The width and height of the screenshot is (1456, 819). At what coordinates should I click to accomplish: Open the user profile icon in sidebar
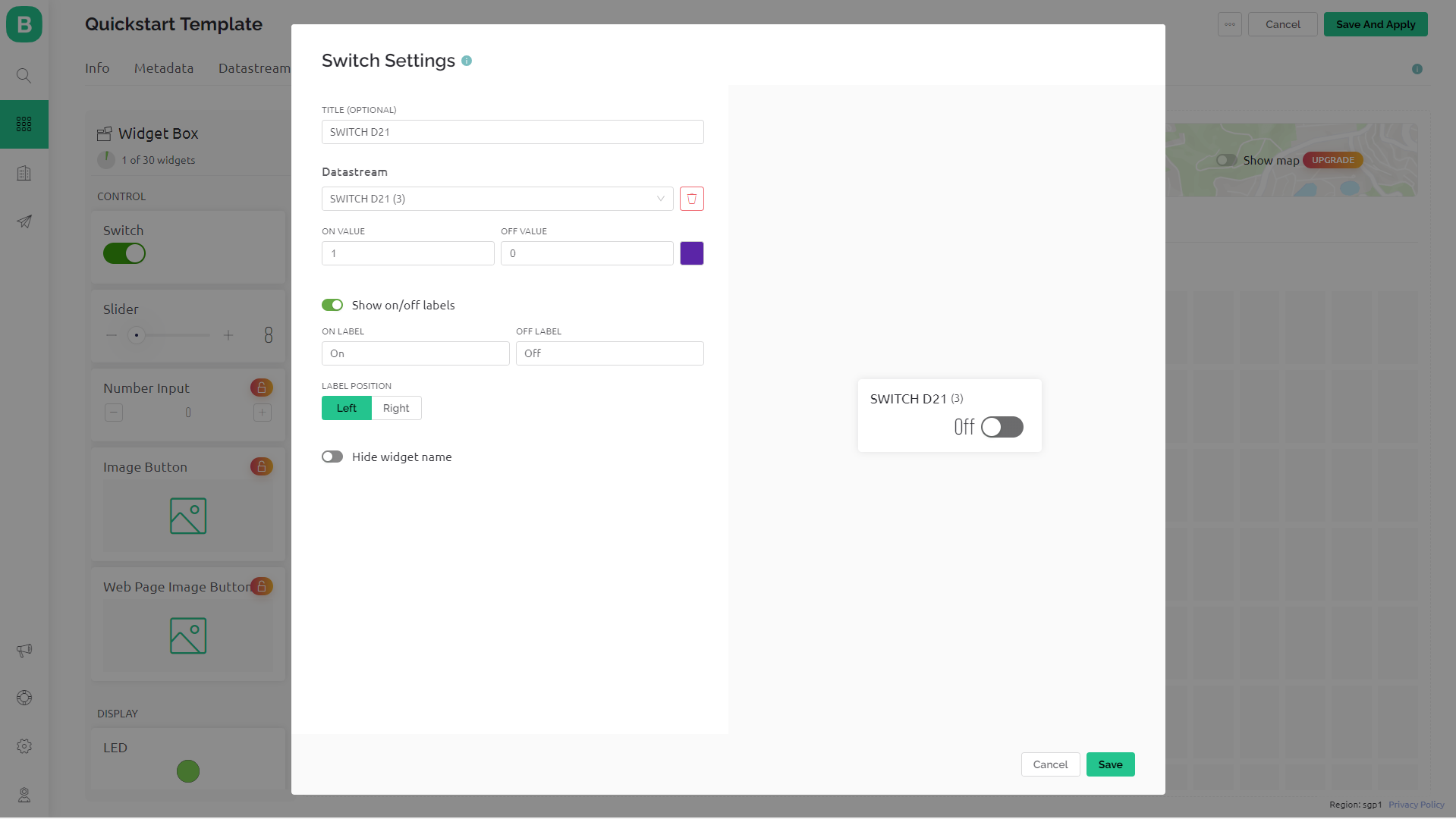pos(24,795)
